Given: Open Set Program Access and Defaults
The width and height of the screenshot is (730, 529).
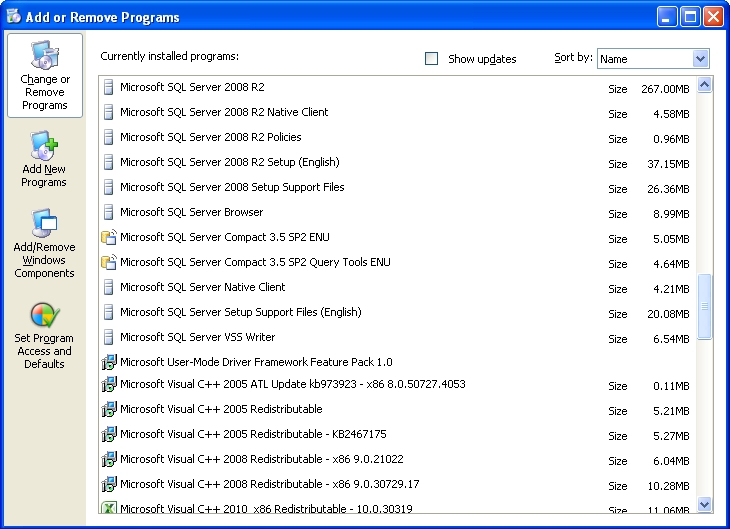Looking at the screenshot, I should pyautogui.click(x=44, y=336).
